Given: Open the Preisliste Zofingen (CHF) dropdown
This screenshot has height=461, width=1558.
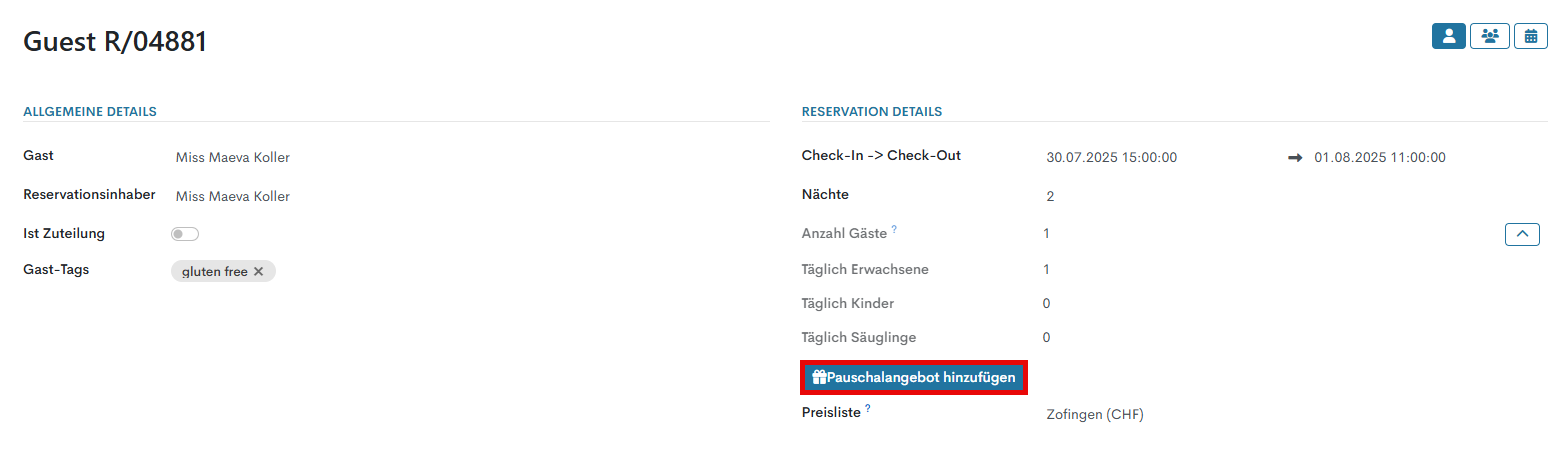Looking at the screenshot, I should (1095, 414).
